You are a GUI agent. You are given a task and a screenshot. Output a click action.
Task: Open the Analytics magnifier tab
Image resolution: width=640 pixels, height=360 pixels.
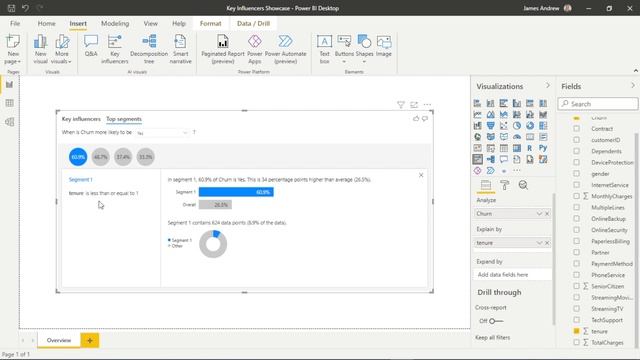[523, 185]
